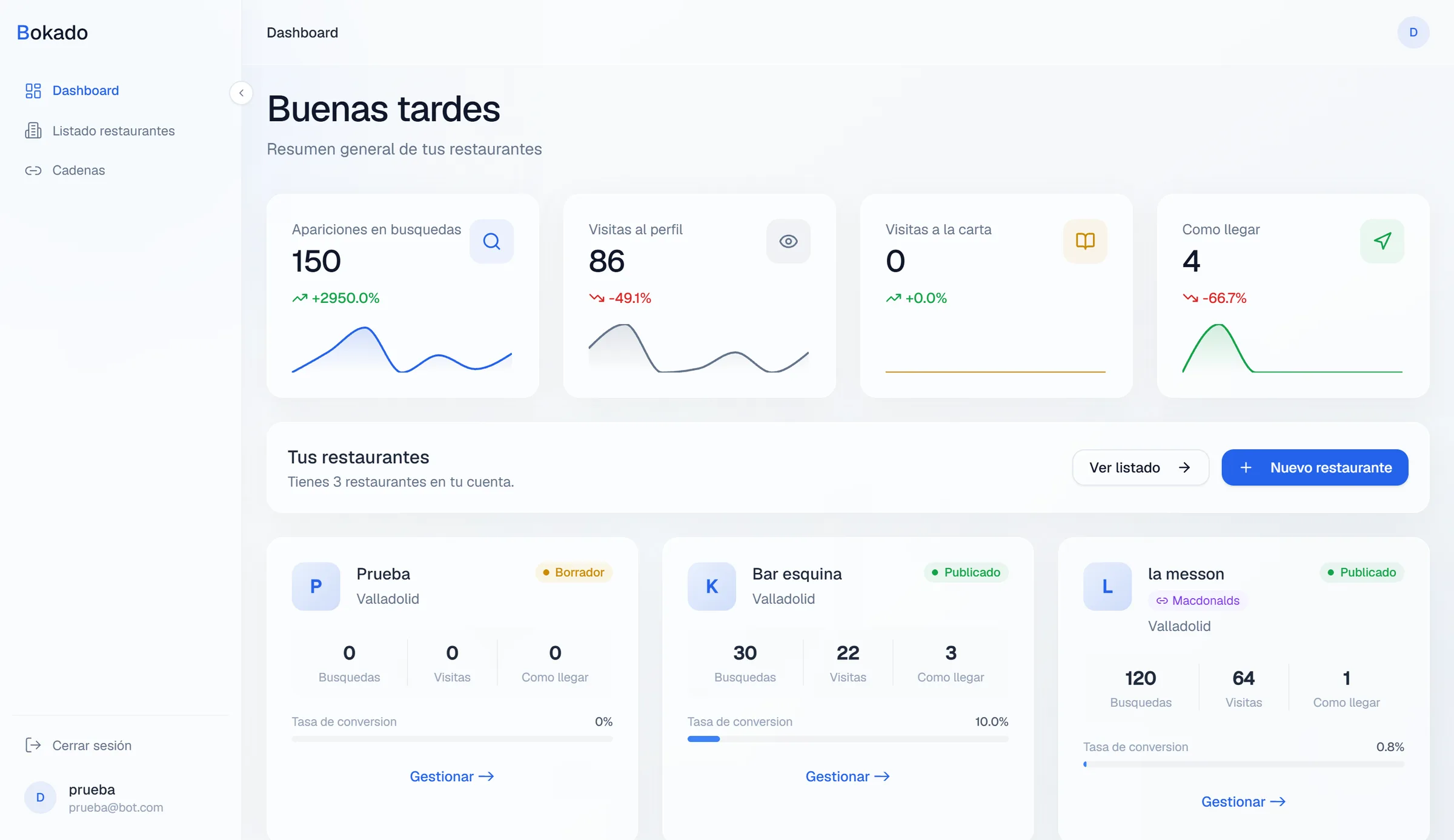1454x840 pixels.
Task: Click the 86 value on Visitas al perfil
Action: click(606, 262)
